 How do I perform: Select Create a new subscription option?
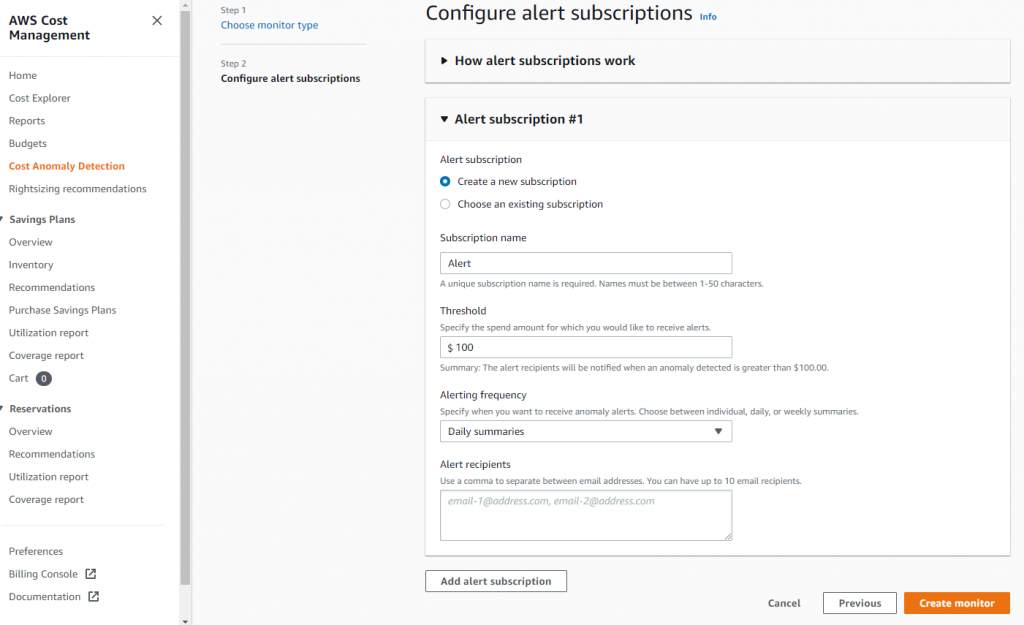pyautogui.click(x=446, y=182)
